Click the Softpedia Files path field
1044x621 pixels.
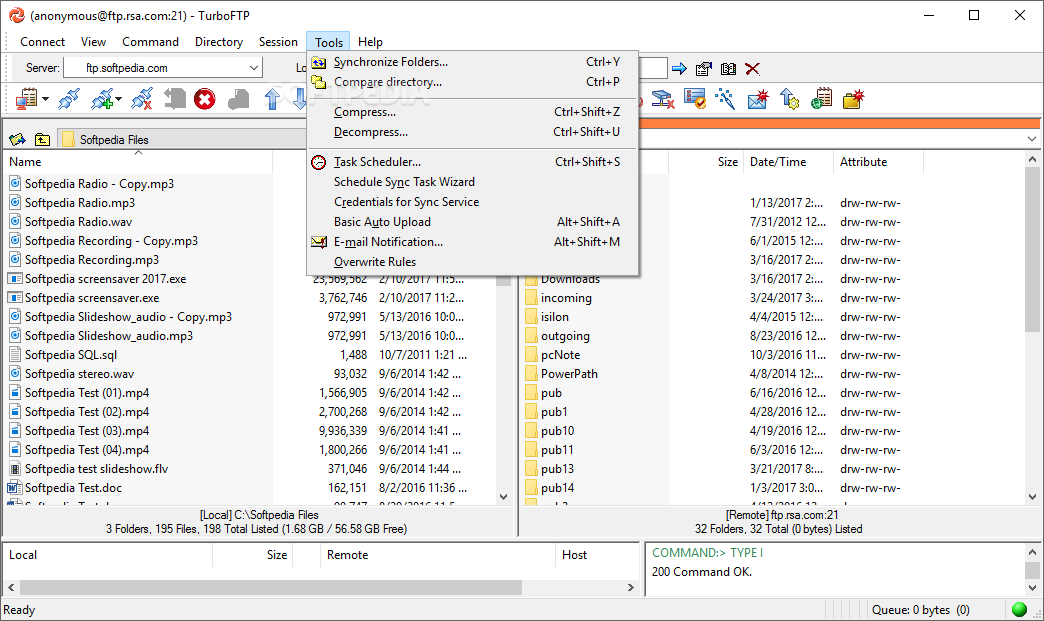pyautogui.click(x=182, y=139)
